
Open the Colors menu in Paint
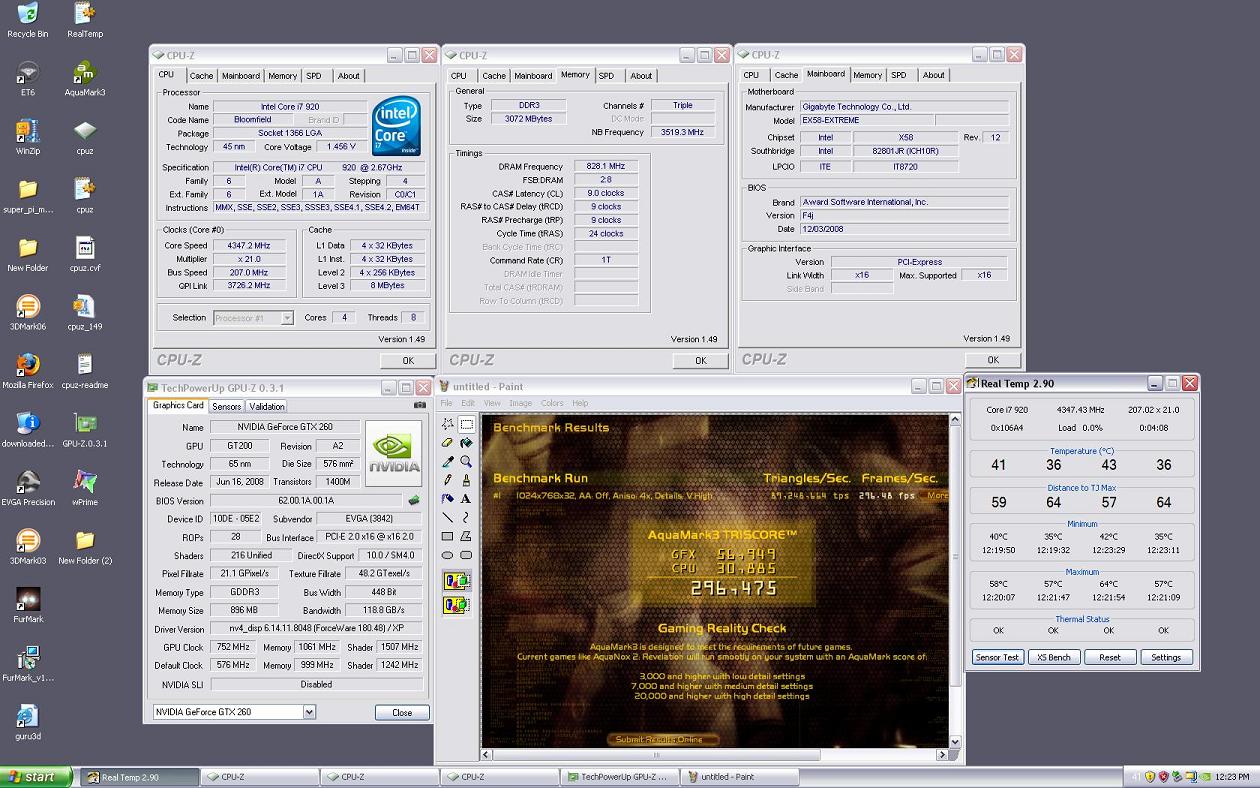[552, 403]
